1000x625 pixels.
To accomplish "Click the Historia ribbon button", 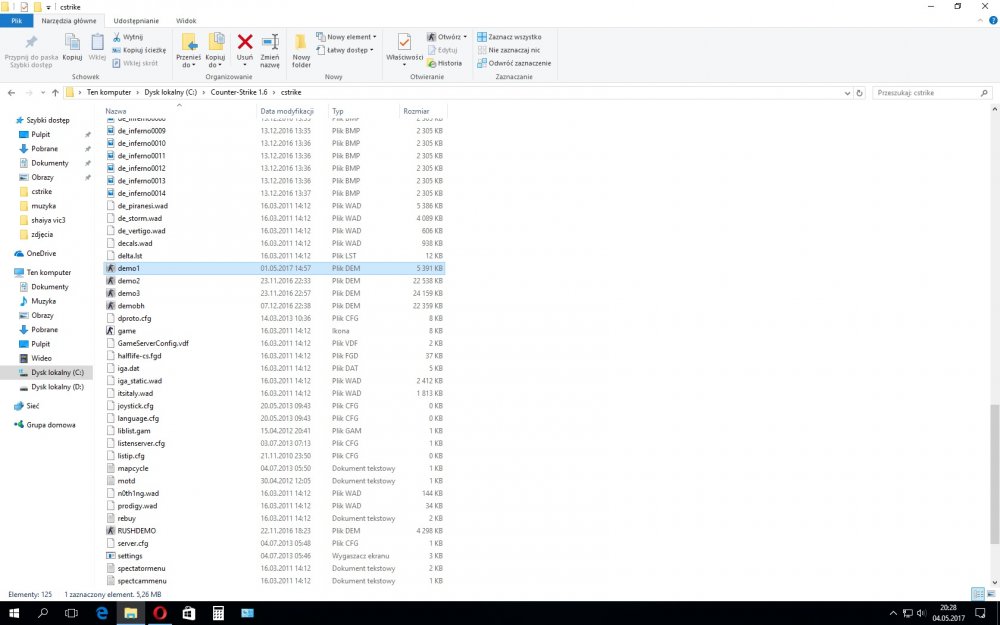I will [445, 63].
